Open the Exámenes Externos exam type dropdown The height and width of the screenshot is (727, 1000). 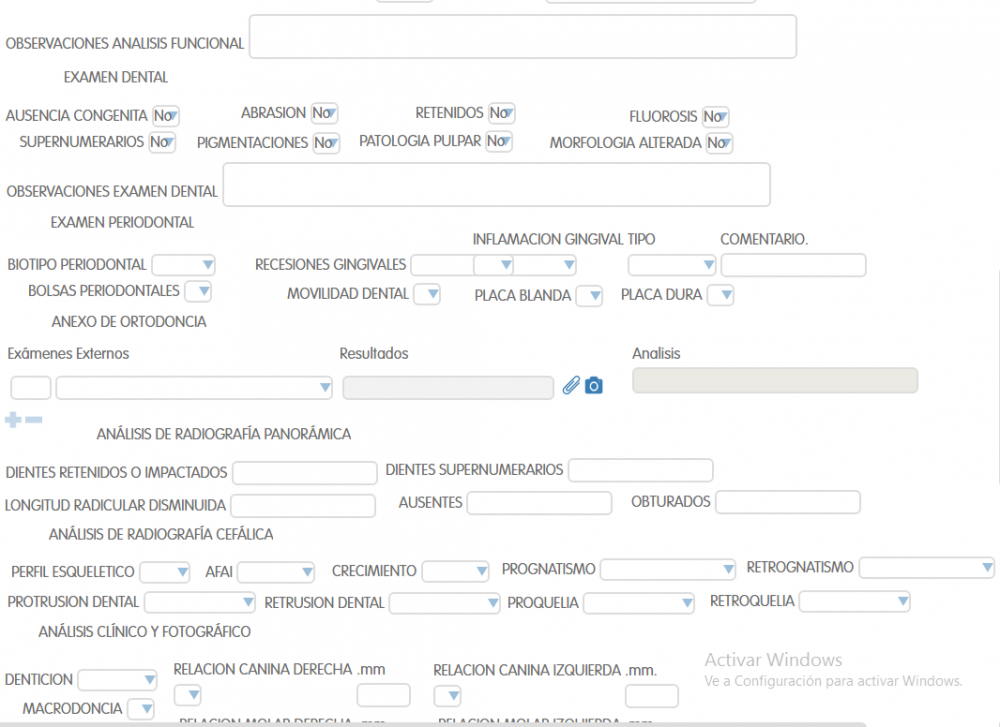pyautogui.click(x=194, y=387)
